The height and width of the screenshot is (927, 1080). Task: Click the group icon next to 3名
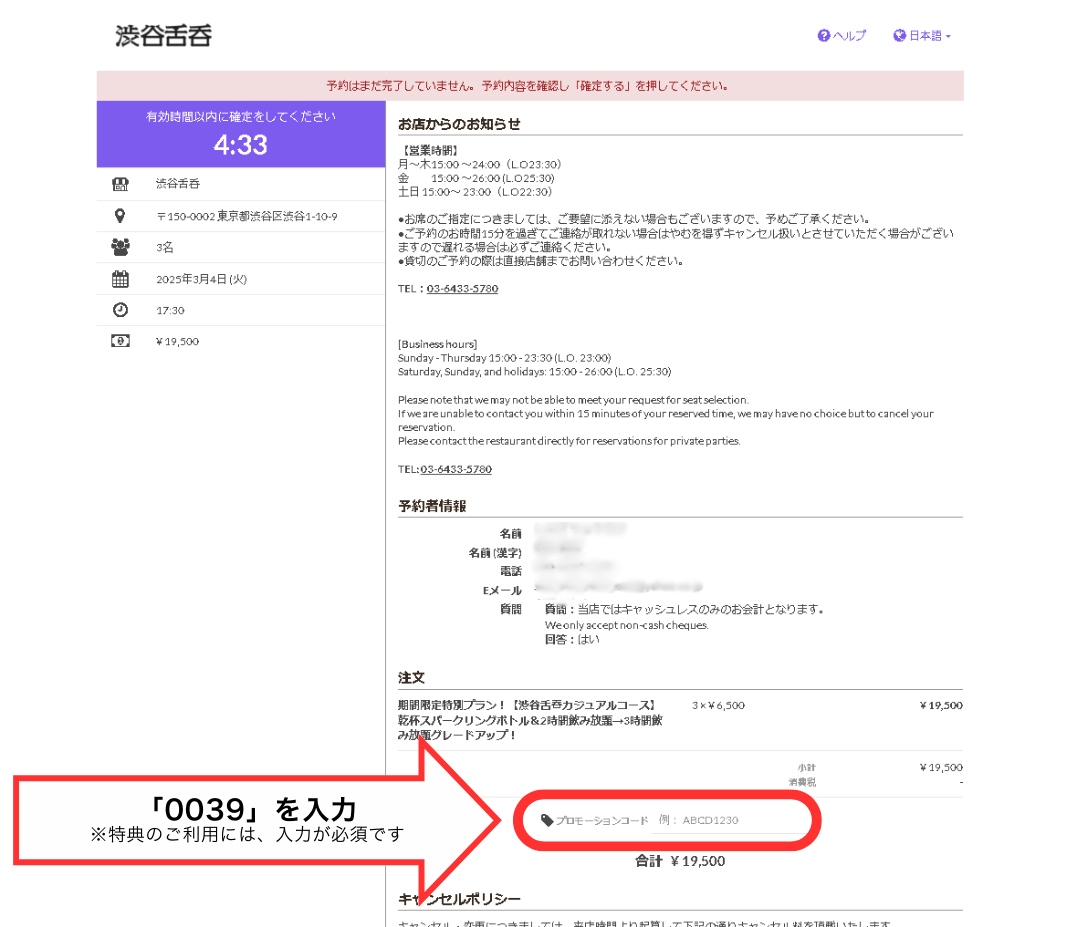pos(120,247)
